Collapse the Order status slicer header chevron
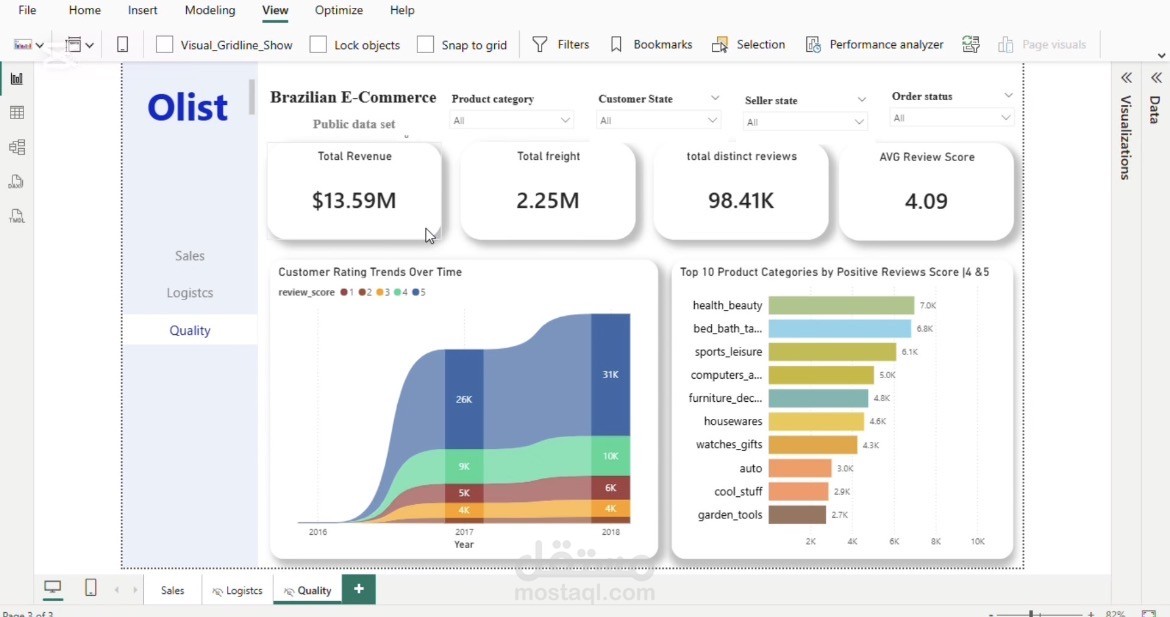Image resolution: width=1170 pixels, height=617 pixels. (1008, 95)
